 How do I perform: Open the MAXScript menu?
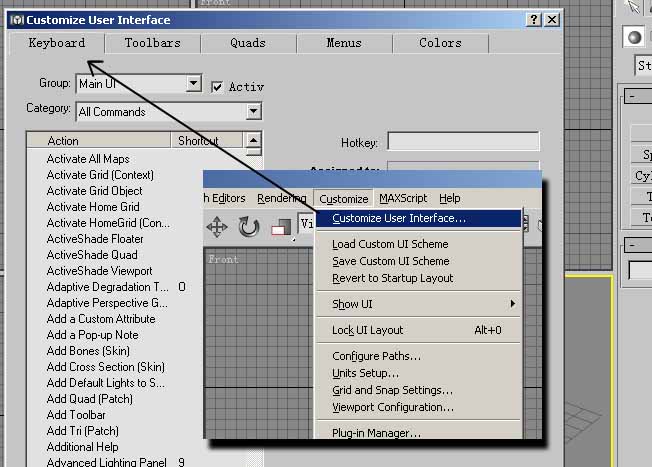(403, 198)
